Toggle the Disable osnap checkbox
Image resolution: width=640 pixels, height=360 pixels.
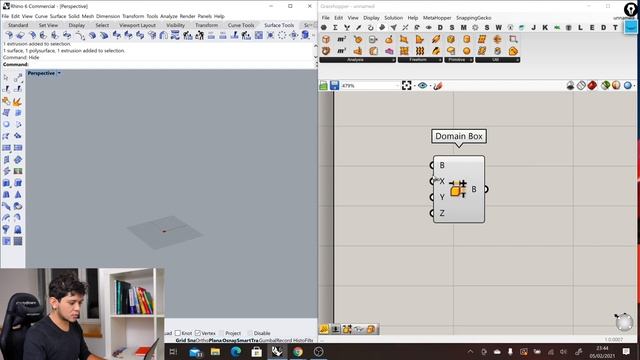click(x=250, y=333)
